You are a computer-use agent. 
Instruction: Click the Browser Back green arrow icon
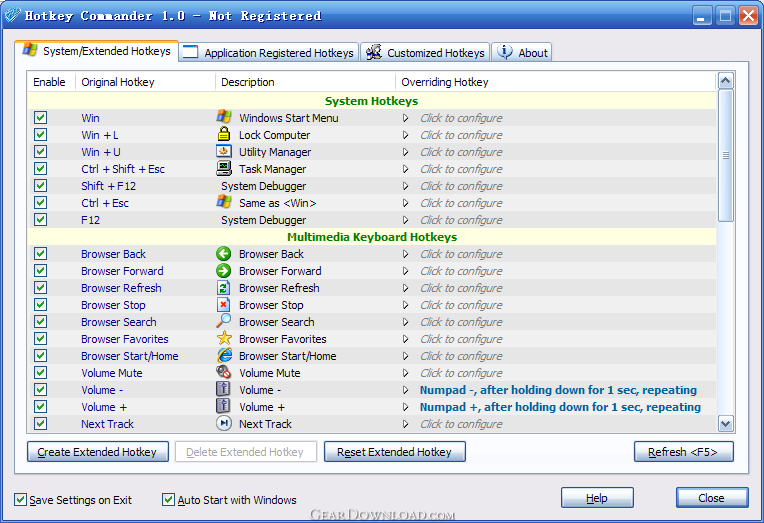coord(224,254)
